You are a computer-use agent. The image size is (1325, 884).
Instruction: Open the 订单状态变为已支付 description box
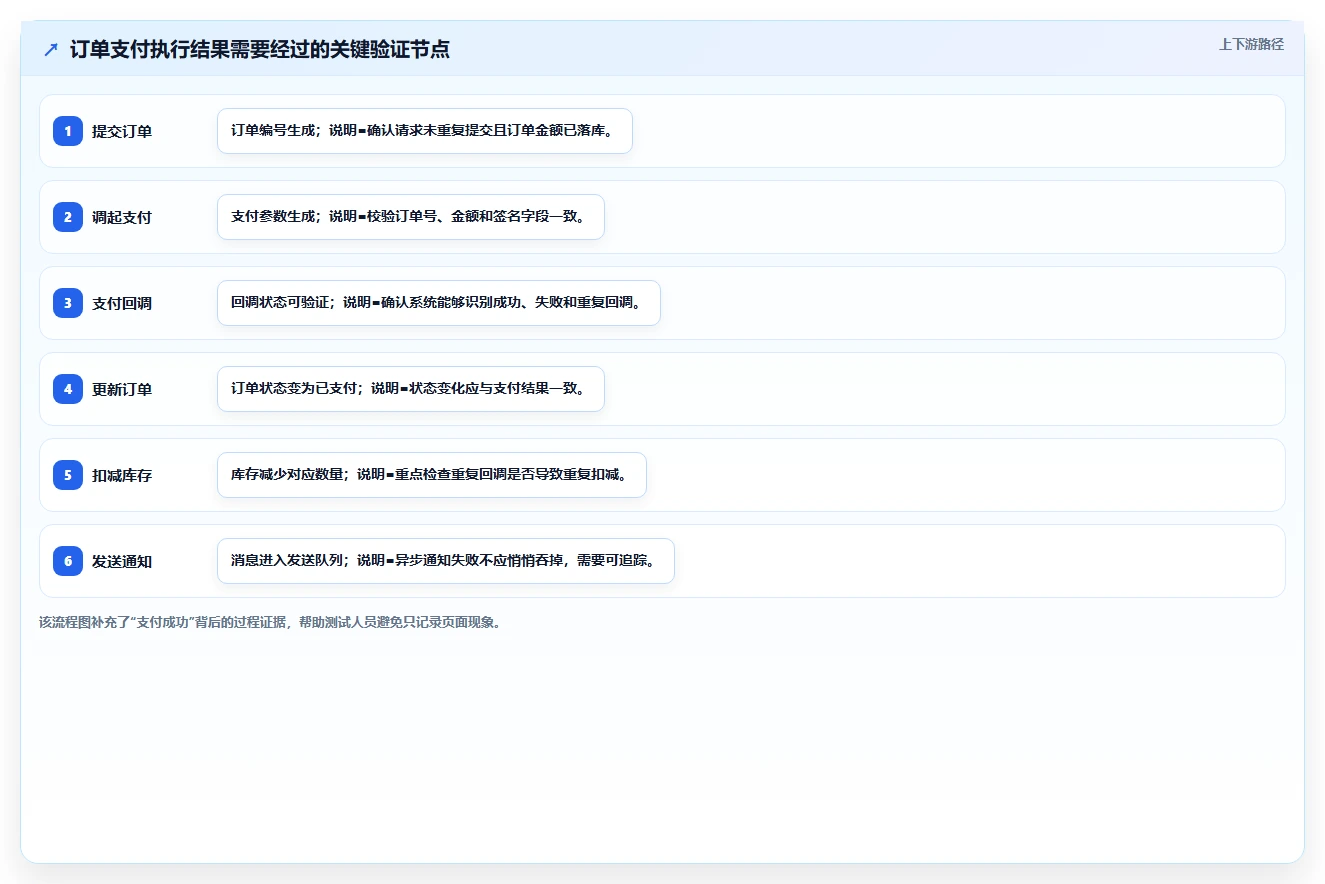[411, 389]
